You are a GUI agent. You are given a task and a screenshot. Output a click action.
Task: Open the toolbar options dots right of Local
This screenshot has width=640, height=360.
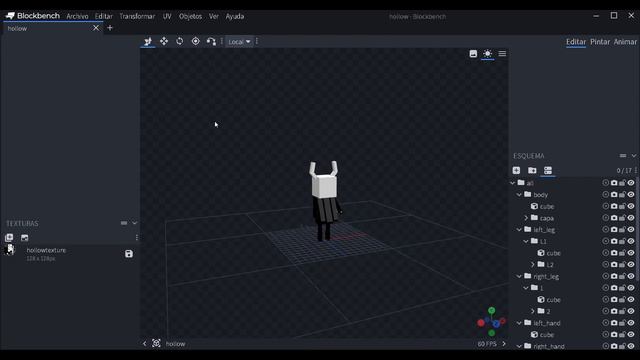[x=257, y=41]
